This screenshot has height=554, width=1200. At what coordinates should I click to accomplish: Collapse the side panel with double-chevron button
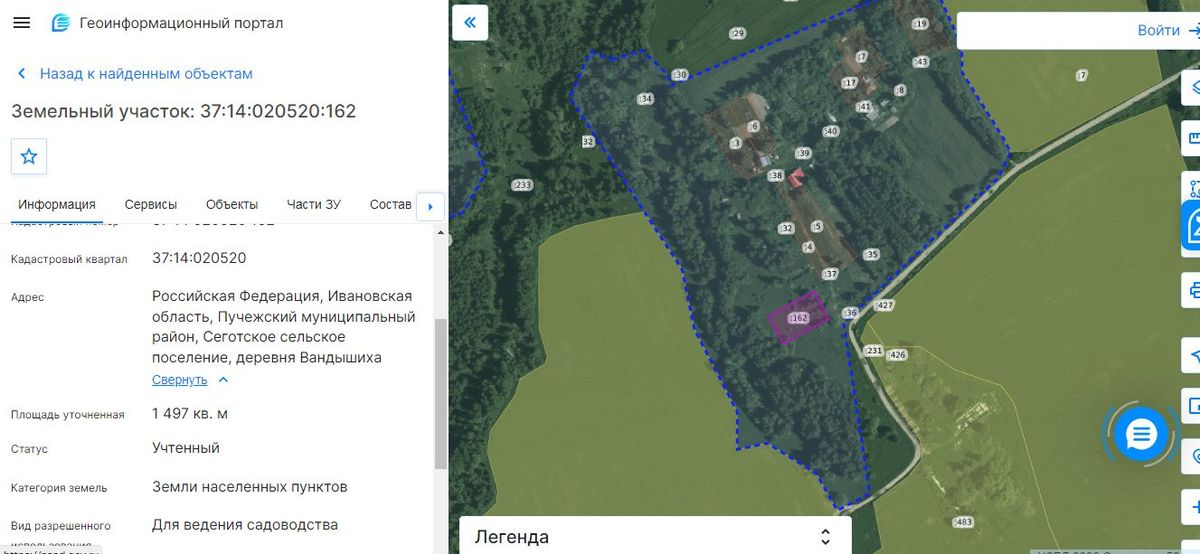click(469, 22)
